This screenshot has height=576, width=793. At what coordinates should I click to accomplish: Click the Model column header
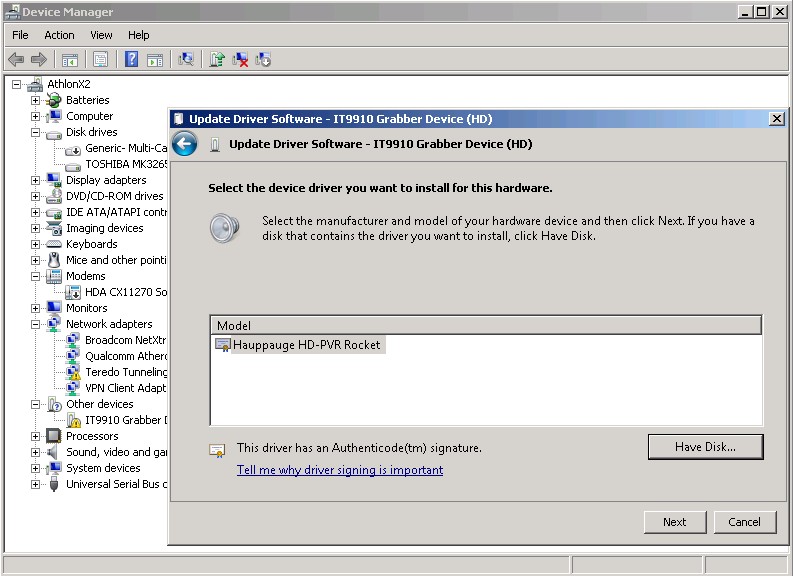tap(486, 325)
